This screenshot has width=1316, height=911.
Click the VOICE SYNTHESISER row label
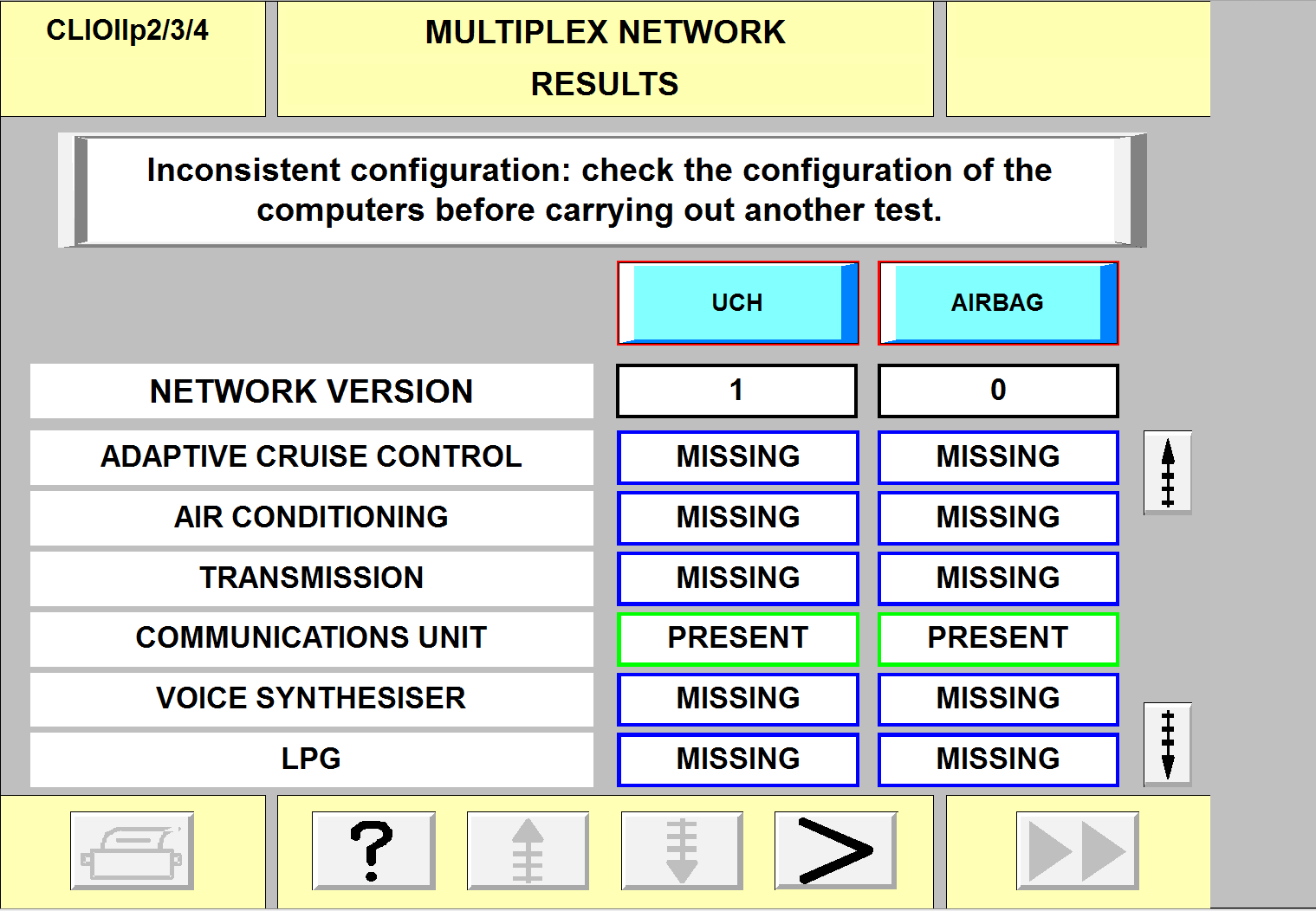click(311, 699)
